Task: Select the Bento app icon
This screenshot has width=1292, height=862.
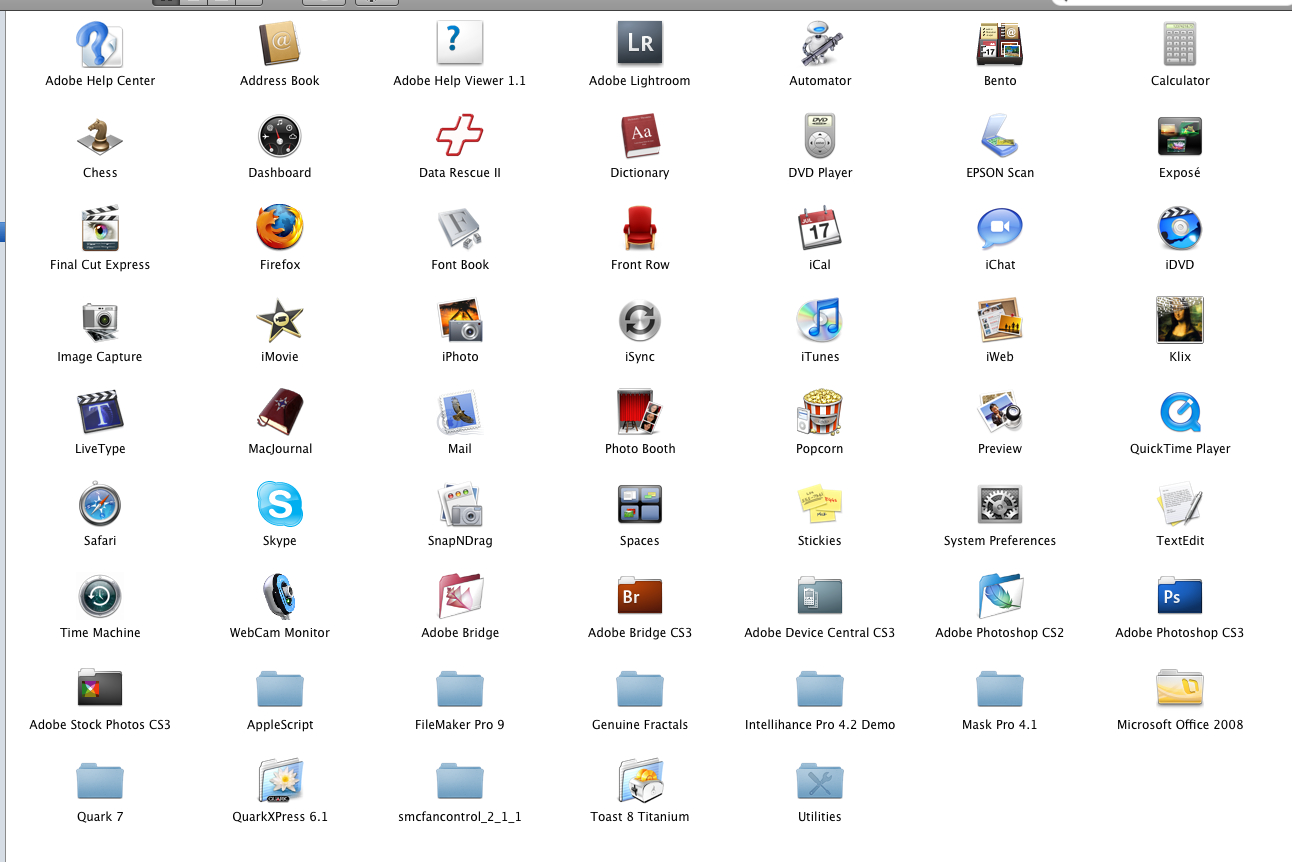Action: [x=1000, y=44]
